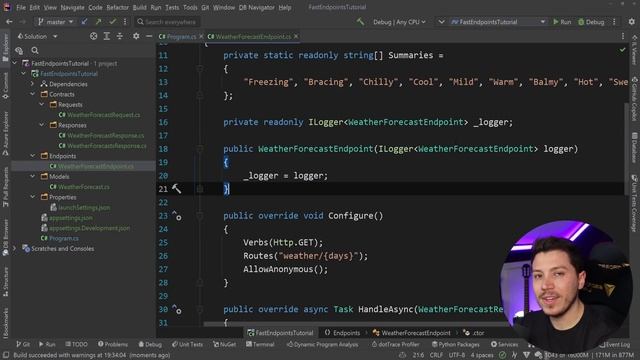Collapse the Models folder
Image resolution: width=640 pixels, height=360 pixels.
33,176
